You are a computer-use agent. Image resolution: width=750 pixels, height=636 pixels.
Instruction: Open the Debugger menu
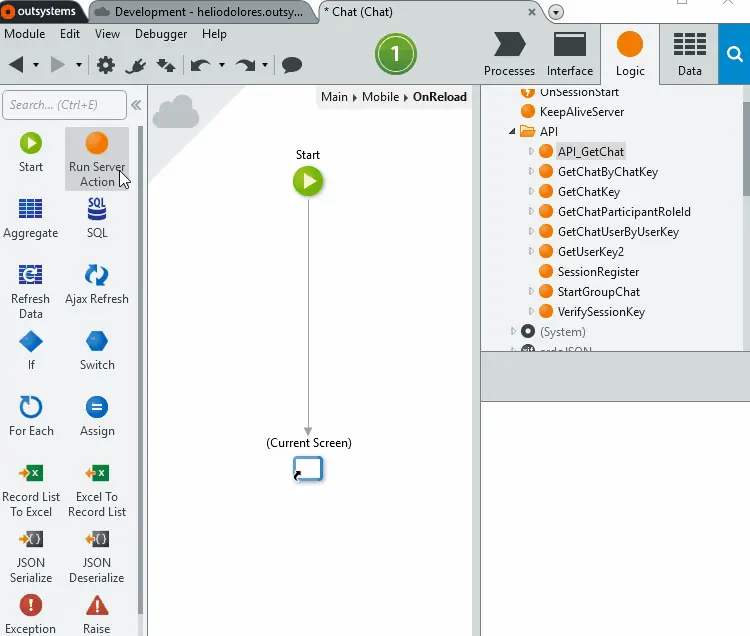coord(161,34)
